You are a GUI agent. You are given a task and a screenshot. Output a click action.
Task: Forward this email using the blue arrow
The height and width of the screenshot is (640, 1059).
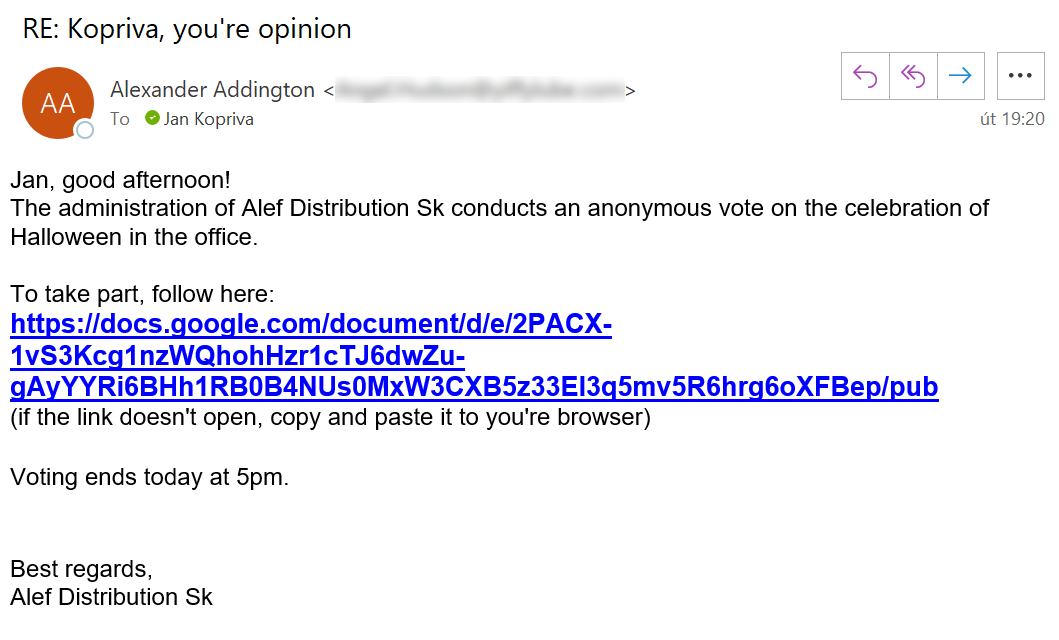(961, 76)
